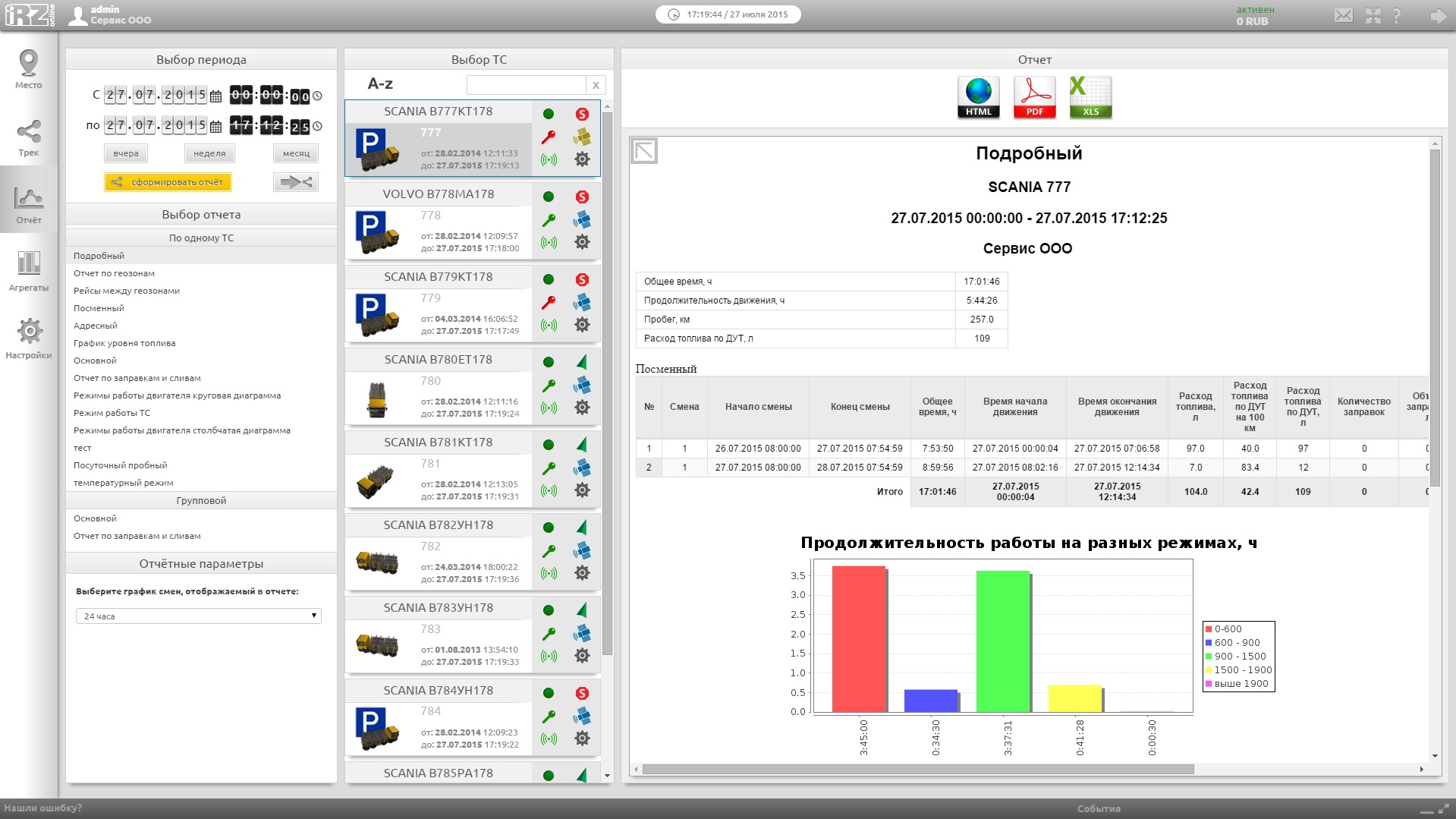Screen dimensions: 1456x819
Task: Open clock picker for start time
Action: (318, 96)
